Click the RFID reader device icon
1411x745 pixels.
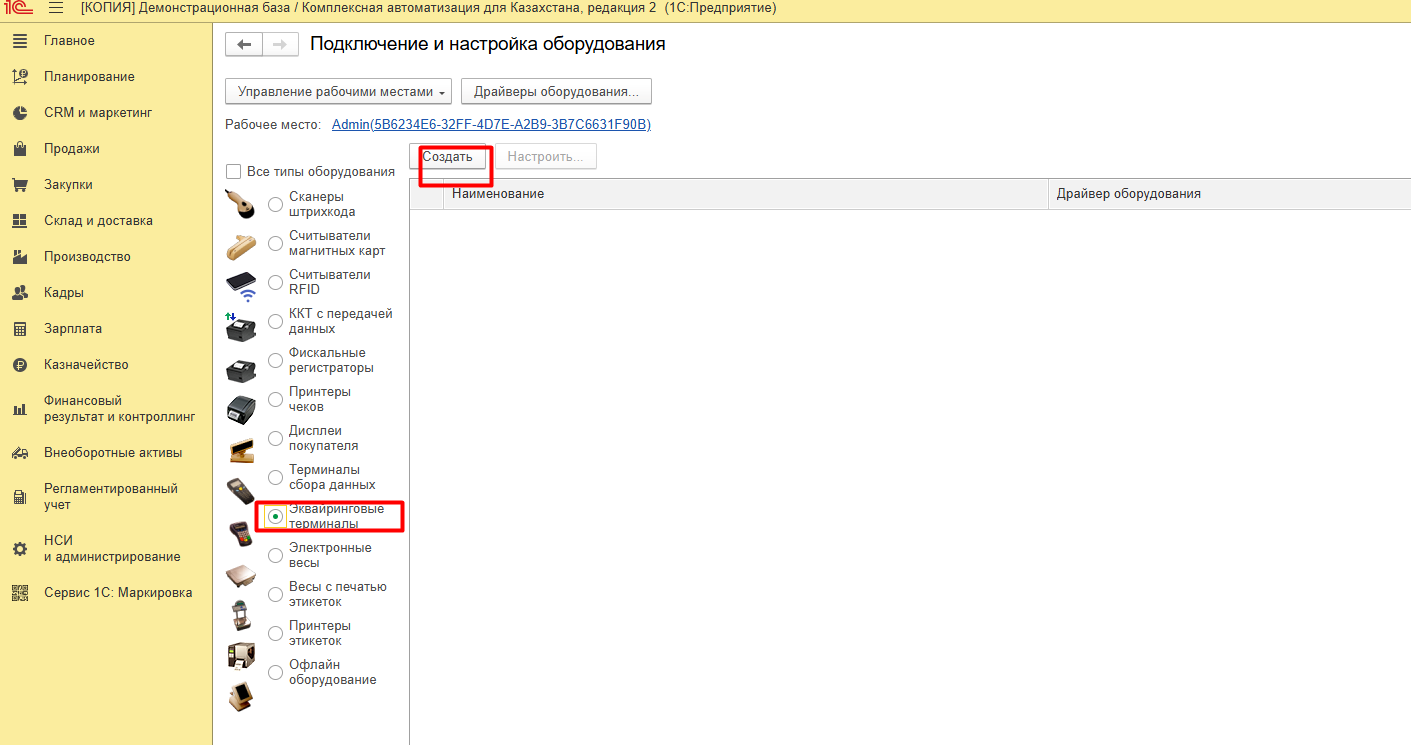pyautogui.click(x=241, y=285)
